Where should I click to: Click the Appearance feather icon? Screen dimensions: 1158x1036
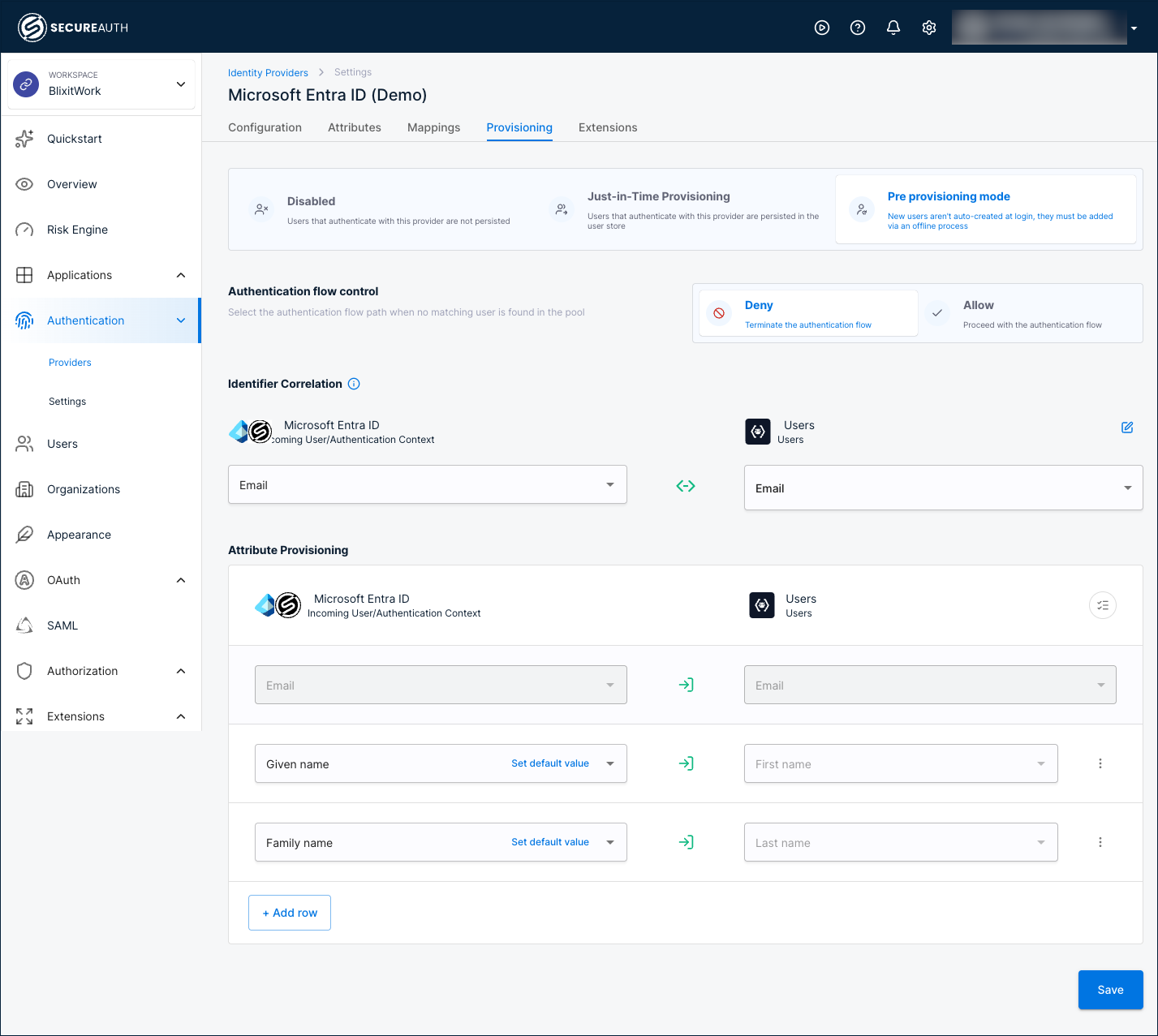tap(24, 535)
